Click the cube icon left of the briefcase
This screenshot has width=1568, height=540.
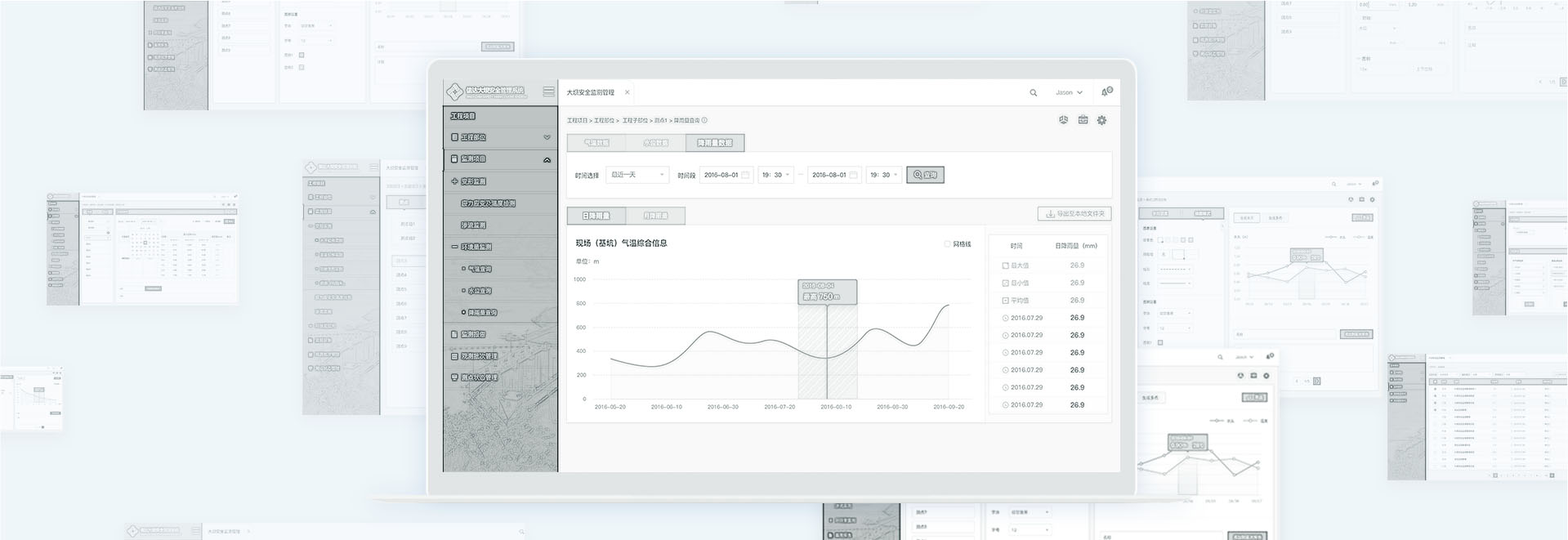tap(1063, 120)
